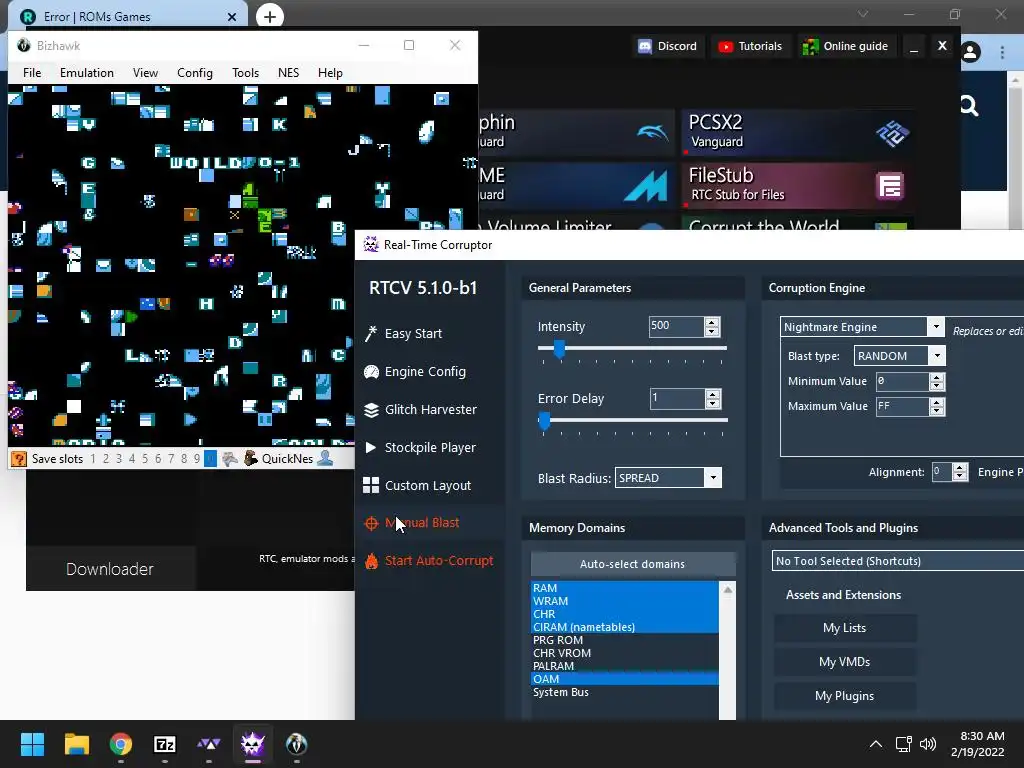Select PALRAM memory domain
The image size is (1024, 768).
point(625,666)
